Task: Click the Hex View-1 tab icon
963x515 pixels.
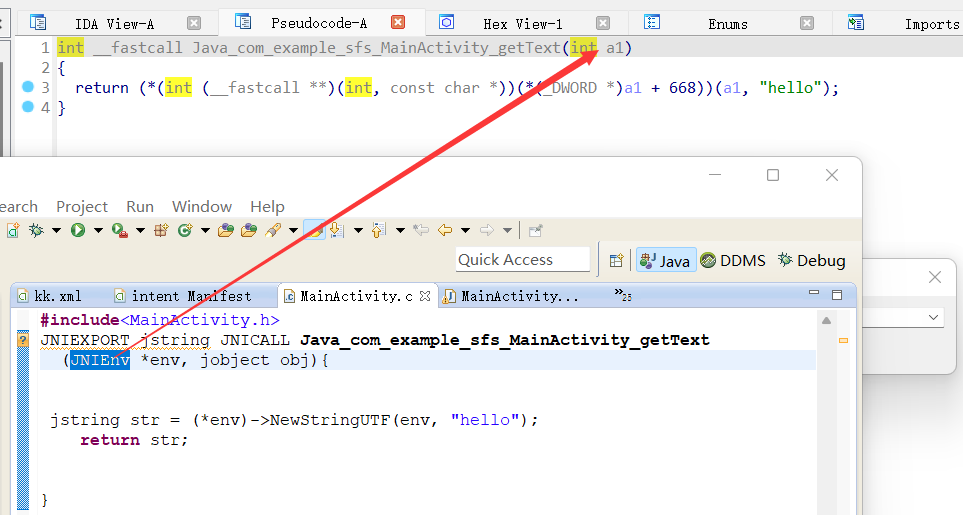Action: pyautogui.click(x=446, y=23)
